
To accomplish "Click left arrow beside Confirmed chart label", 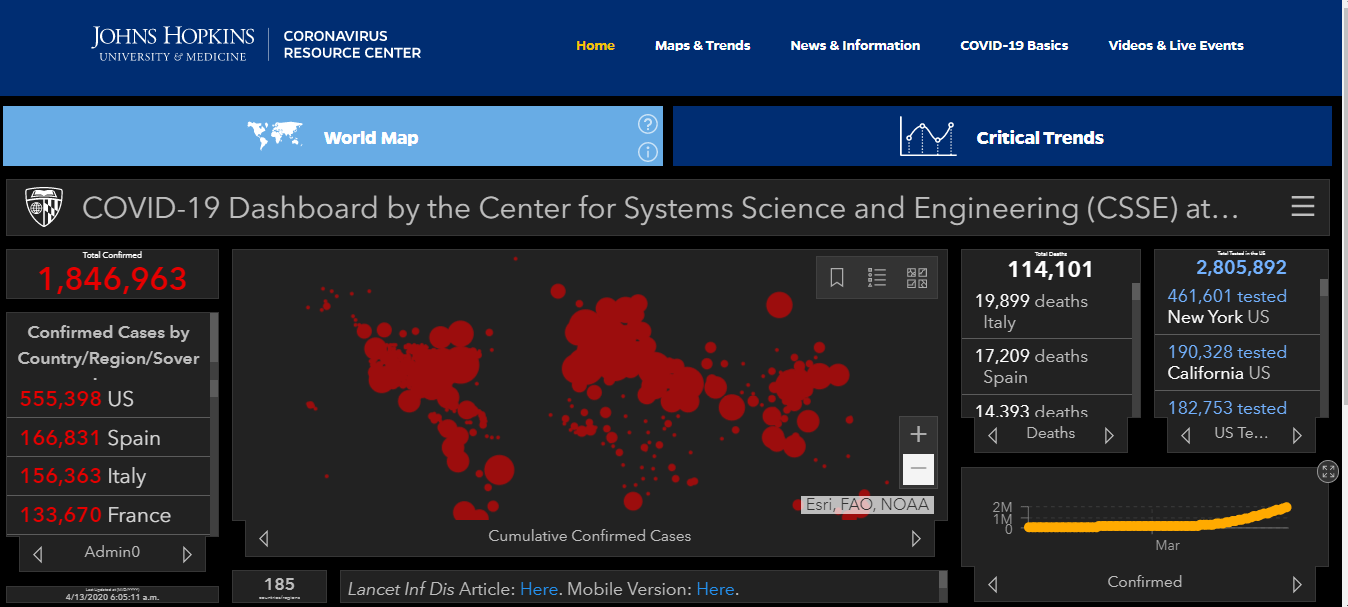I will (x=992, y=584).
